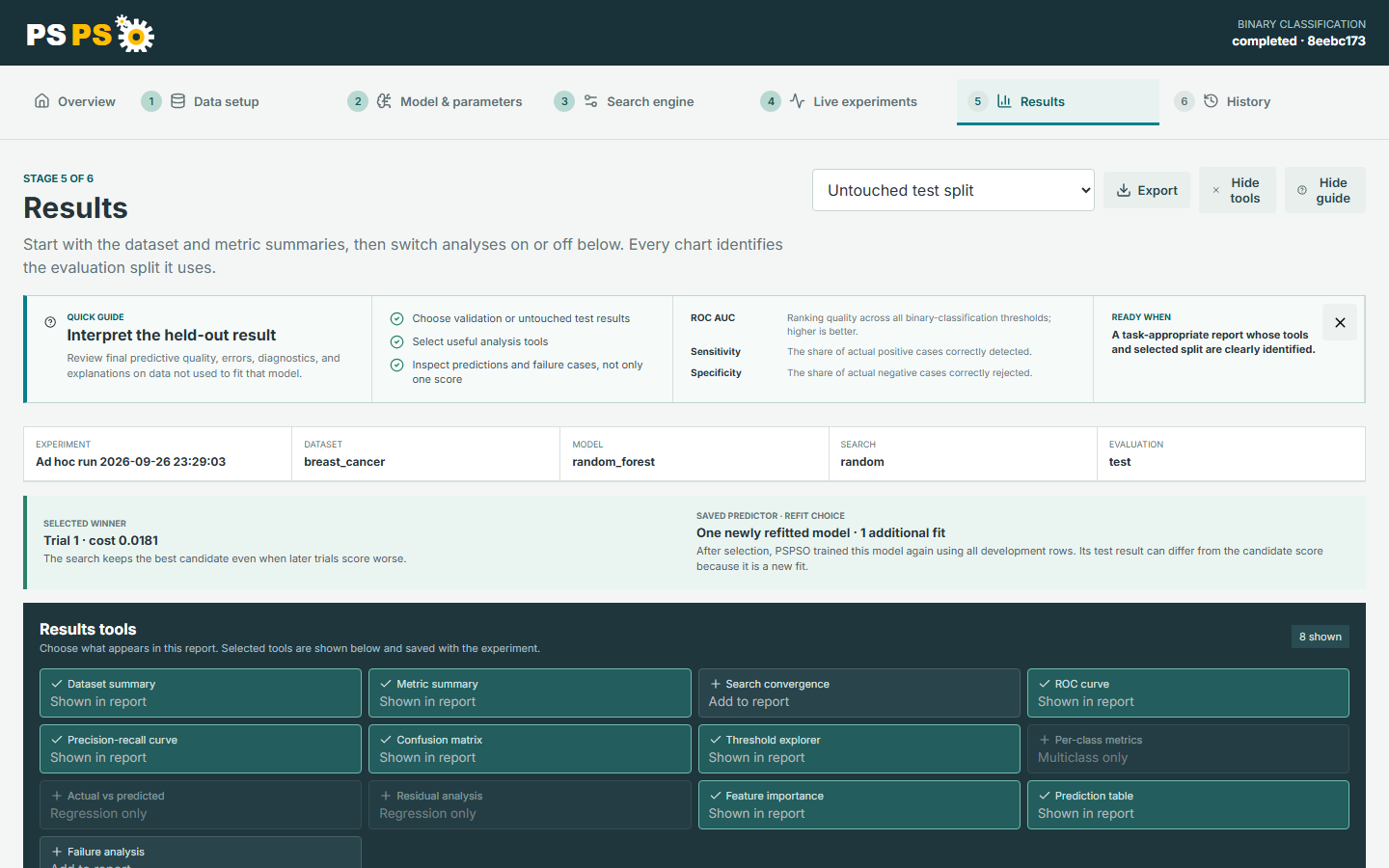Click the quick guide lightbulb icon
This screenshot has width=1389, height=868.
(x=50, y=322)
